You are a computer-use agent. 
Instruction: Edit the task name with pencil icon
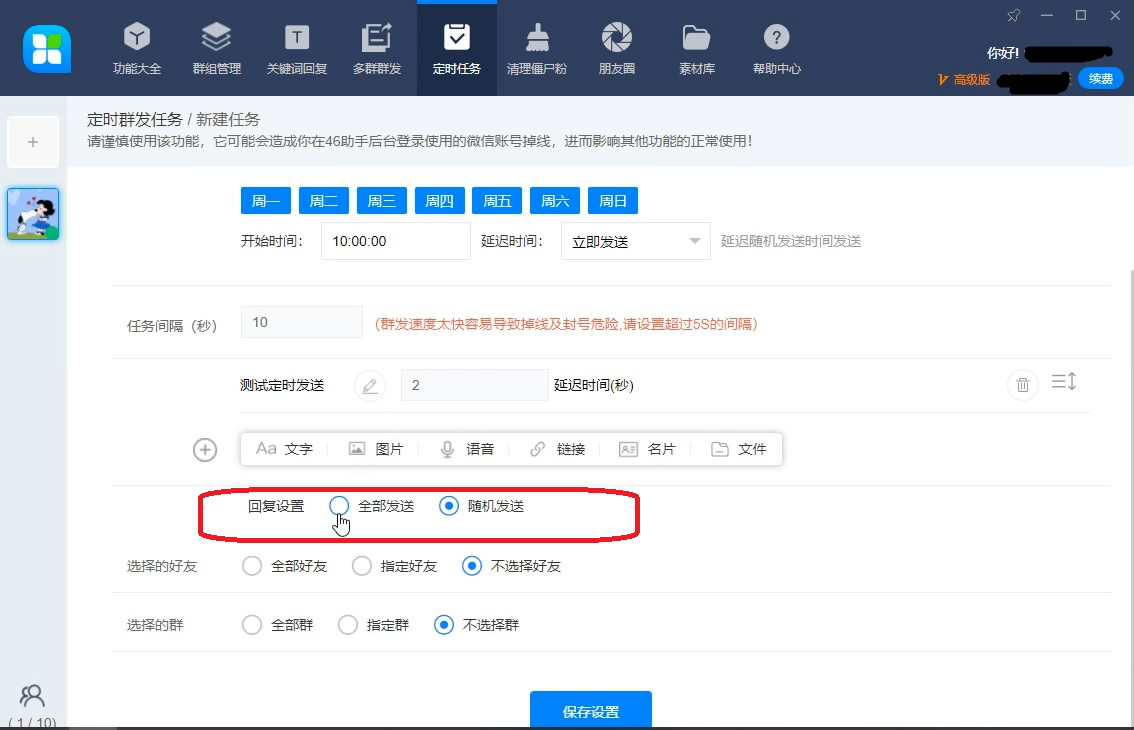click(x=370, y=385)
